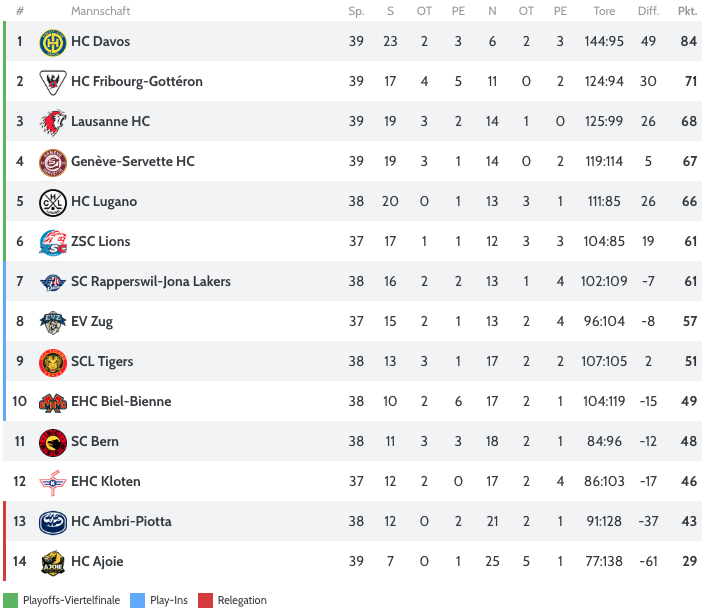Screen dimensions: 708x613
Task: Open the SC Rapperswil-Jona Lakers team page
Action: [150, 281]
